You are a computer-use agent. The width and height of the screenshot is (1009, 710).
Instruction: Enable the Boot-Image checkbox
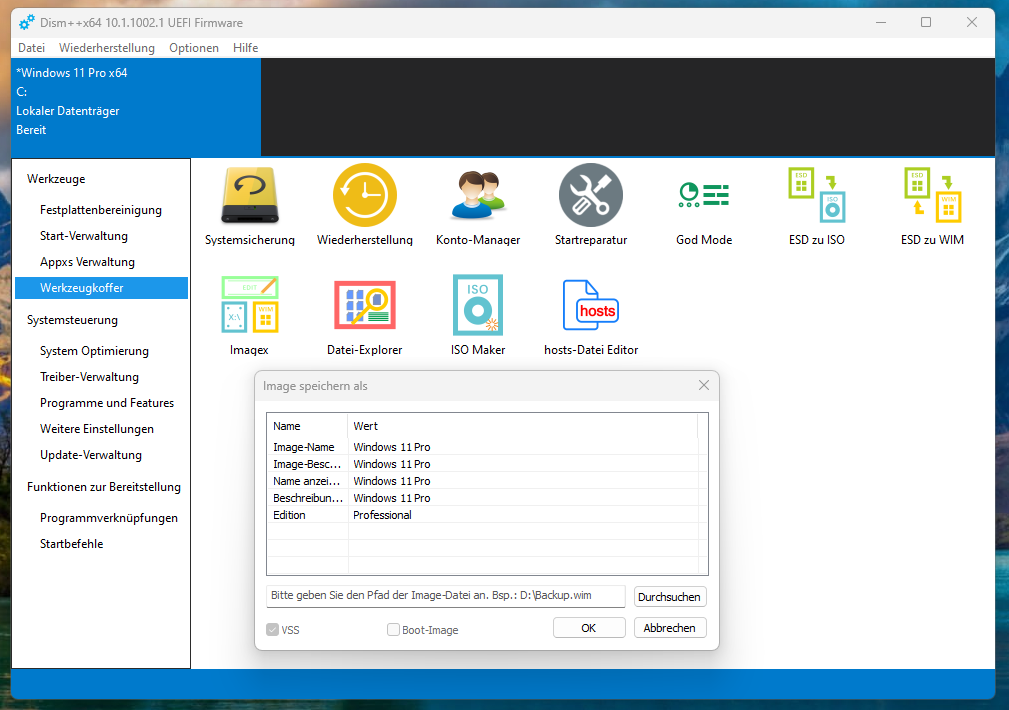pos(393,630)
